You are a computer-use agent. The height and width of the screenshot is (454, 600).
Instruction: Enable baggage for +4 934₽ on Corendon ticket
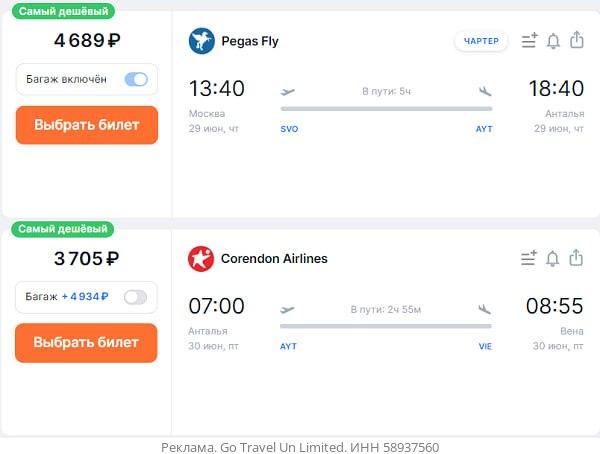(135, 297)
